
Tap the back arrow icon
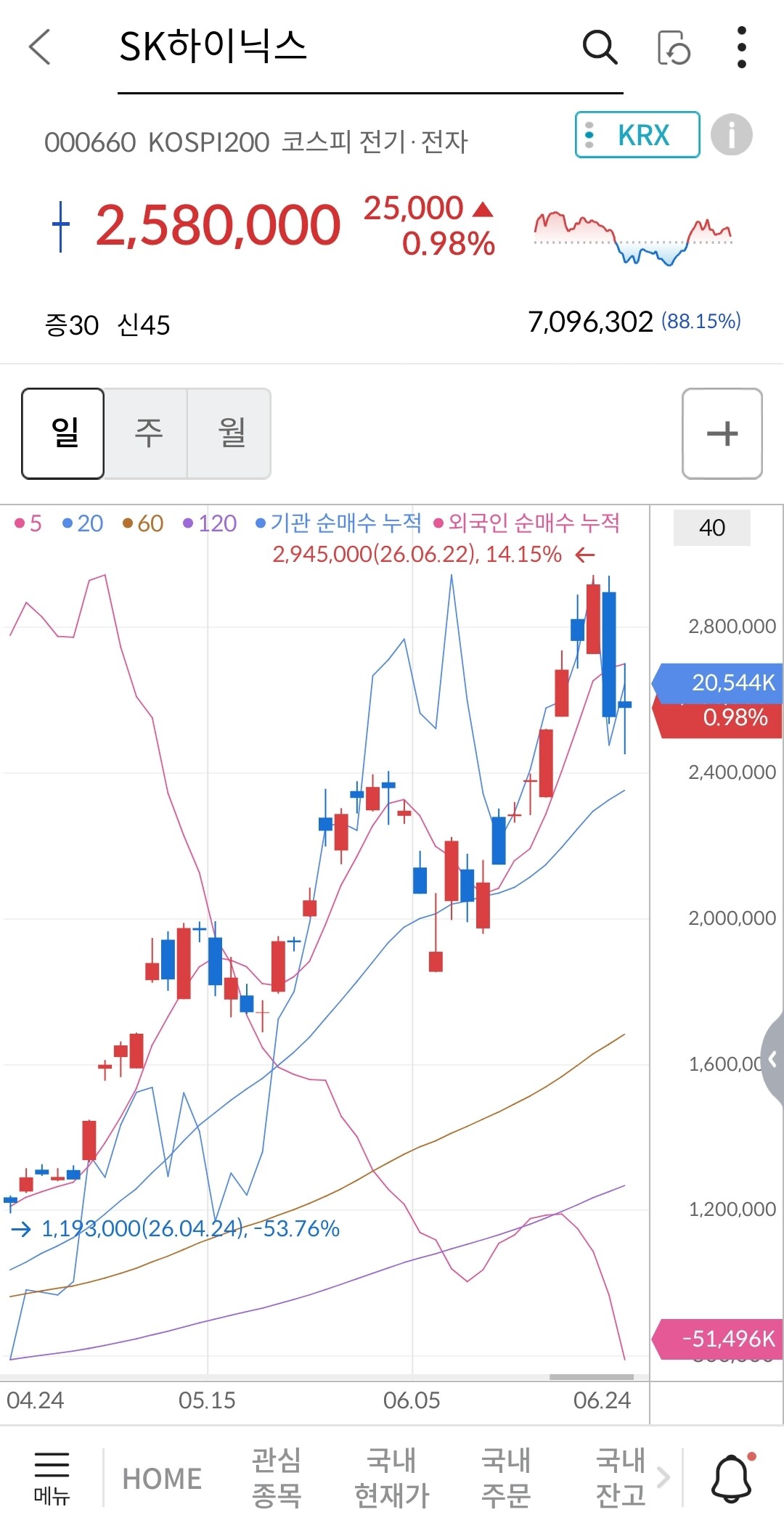(x=40, y=47)
